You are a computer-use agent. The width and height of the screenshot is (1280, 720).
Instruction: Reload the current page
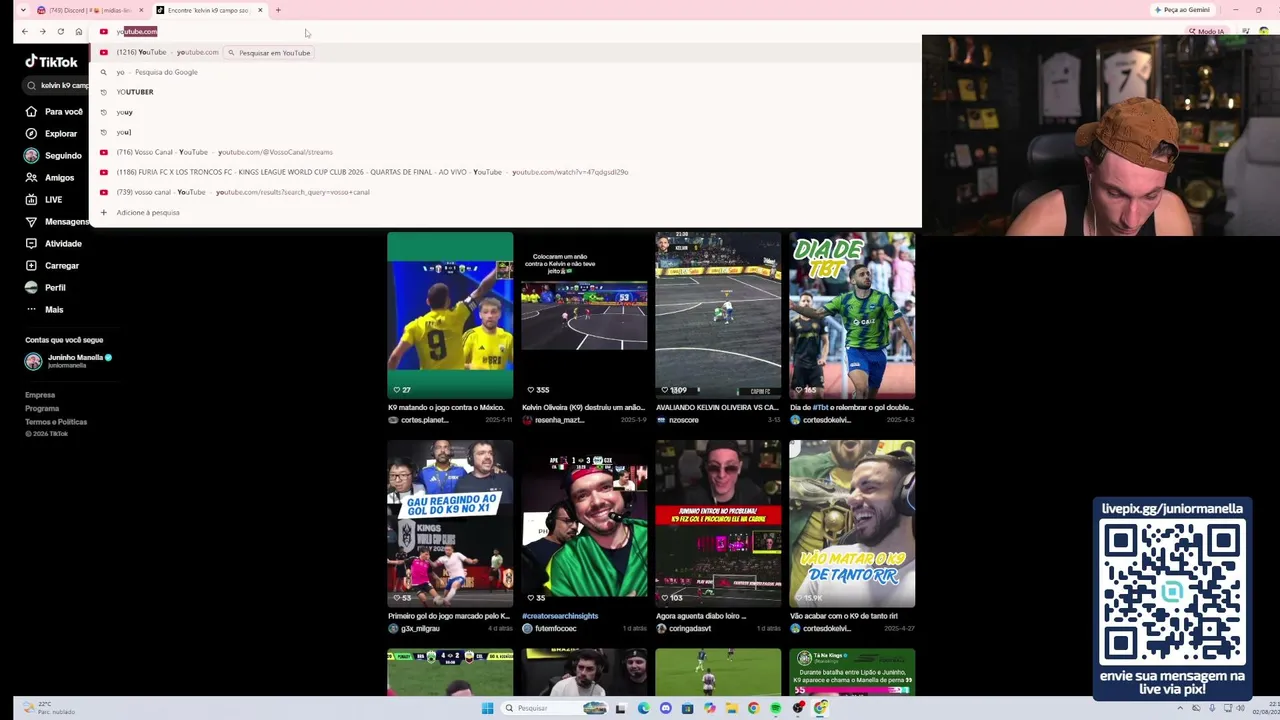tap(60, 31)
